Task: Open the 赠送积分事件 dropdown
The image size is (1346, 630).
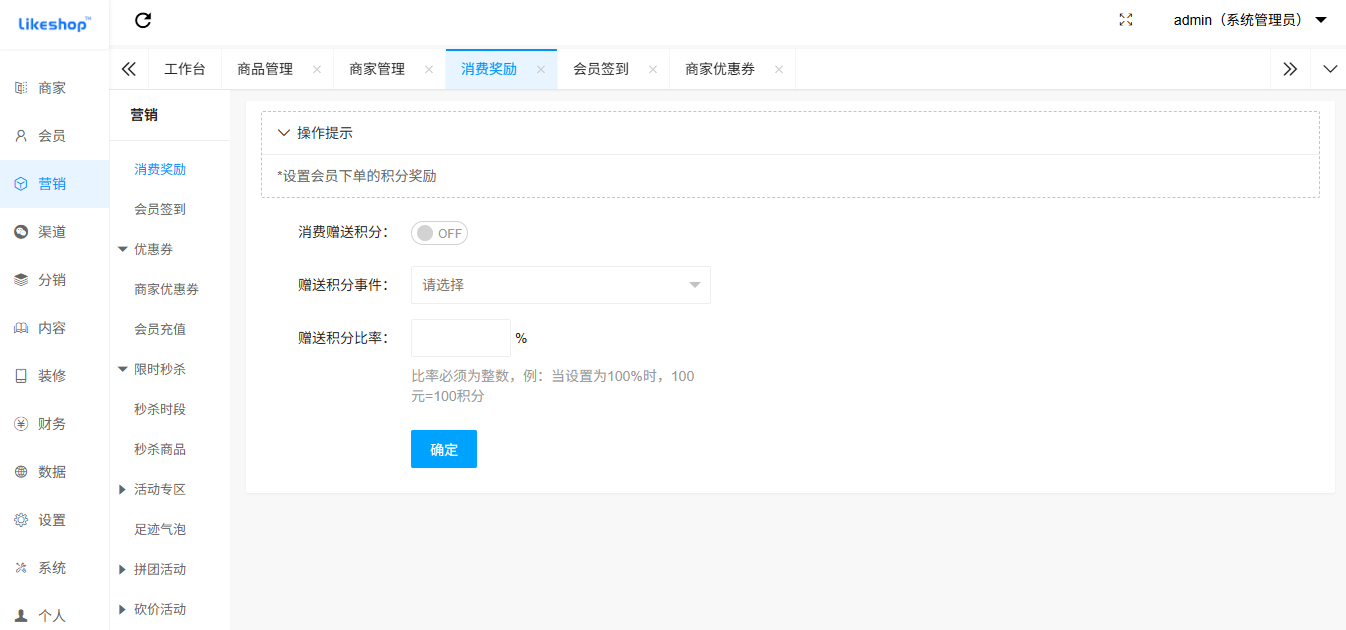Action: (560, 285)
